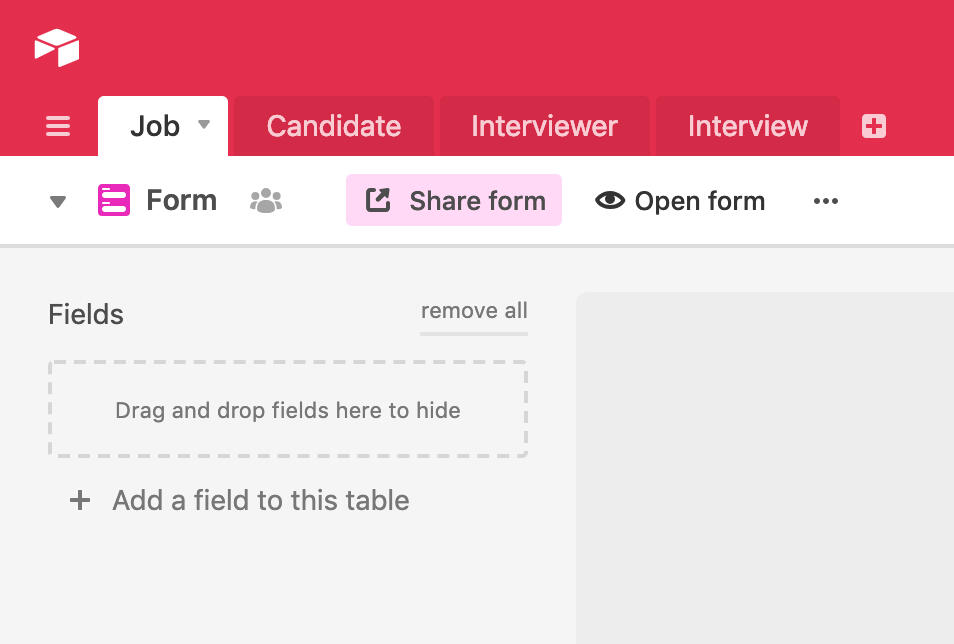This screenshot has width=954, height=644.
Task: Open the collaborators people icon
Action: [x=266, y=201]
